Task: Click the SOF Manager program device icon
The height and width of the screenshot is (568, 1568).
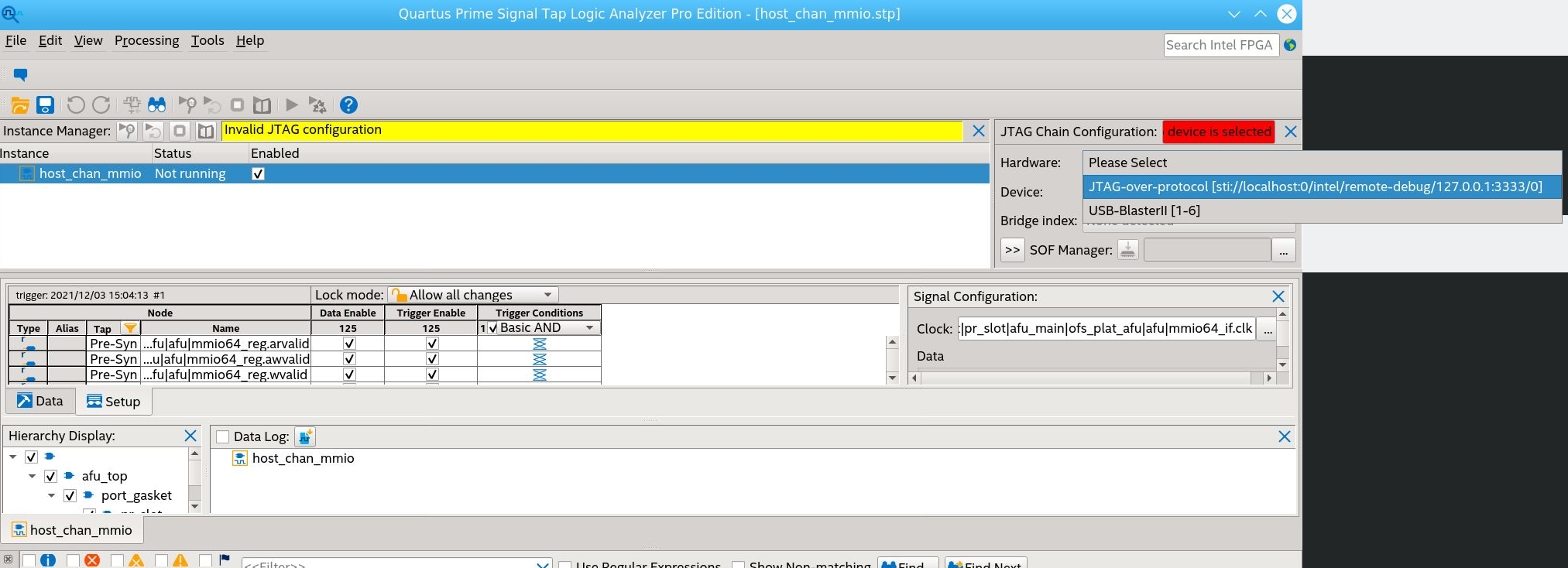Action: 1128,250
